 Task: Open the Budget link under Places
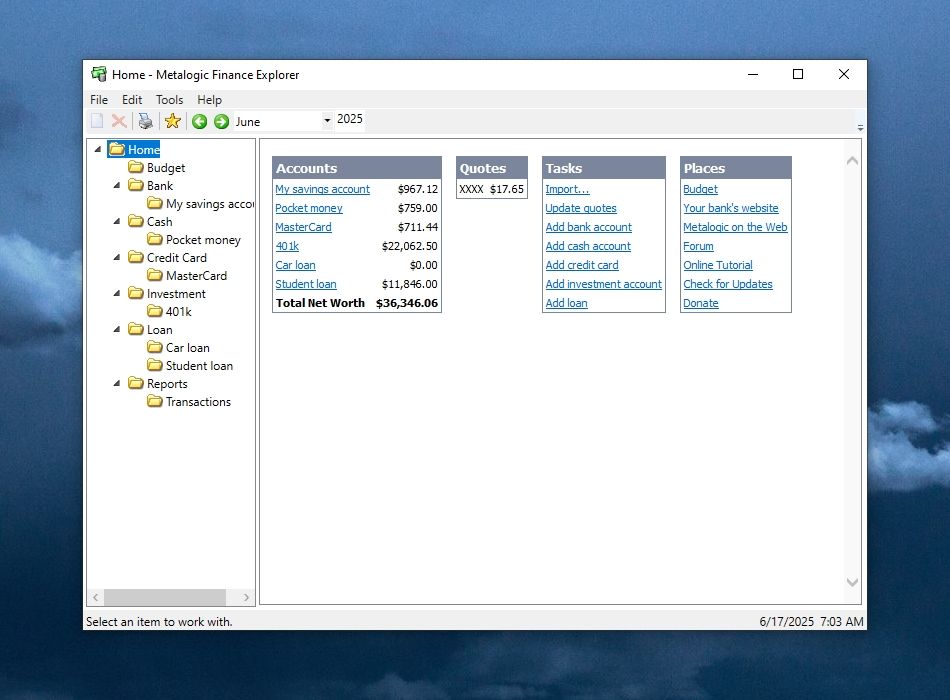(700, 189)
